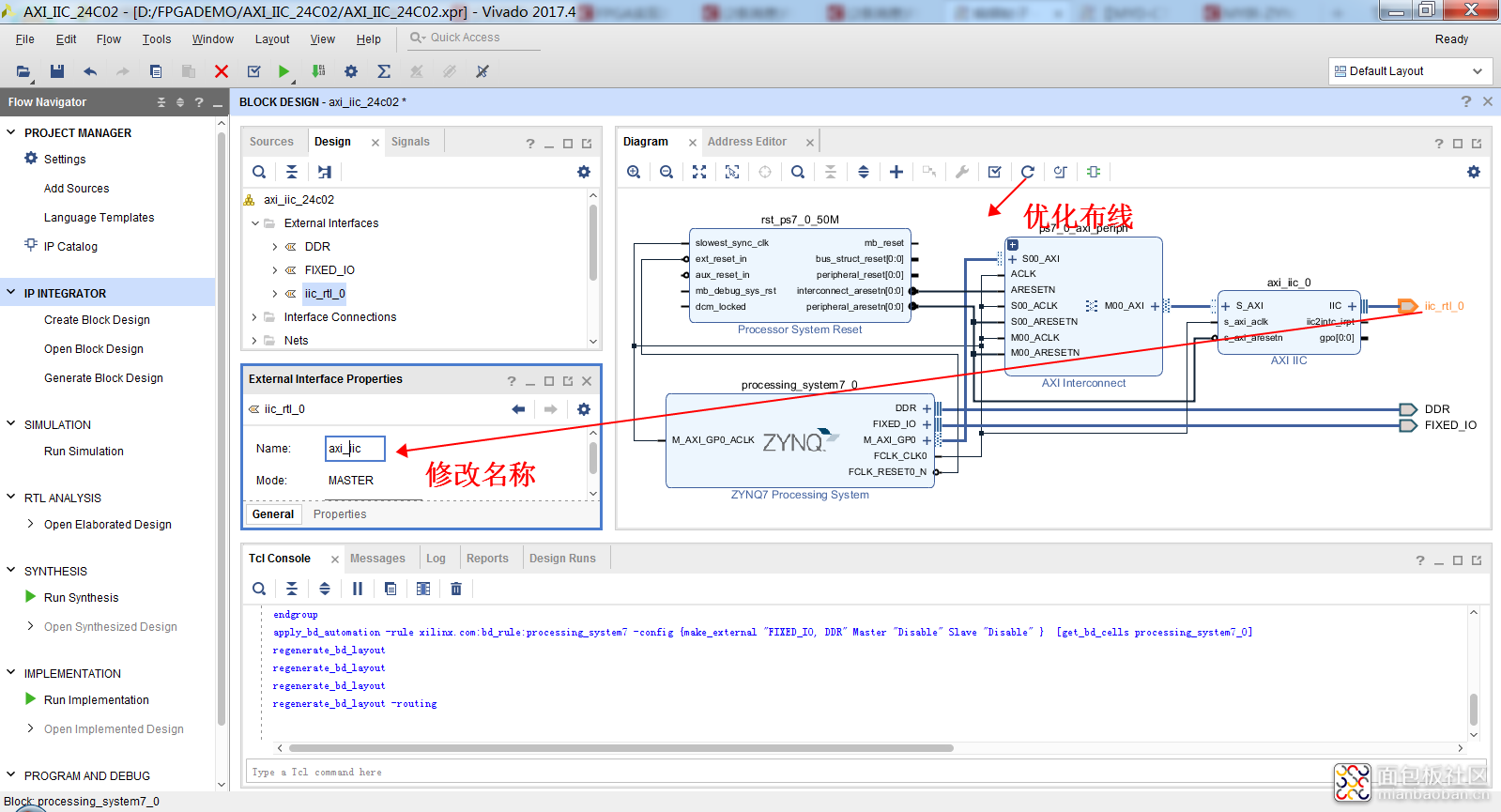Click Expand All in the Diagram toolbar
1501x812 pixels.
tap(864, 172)
